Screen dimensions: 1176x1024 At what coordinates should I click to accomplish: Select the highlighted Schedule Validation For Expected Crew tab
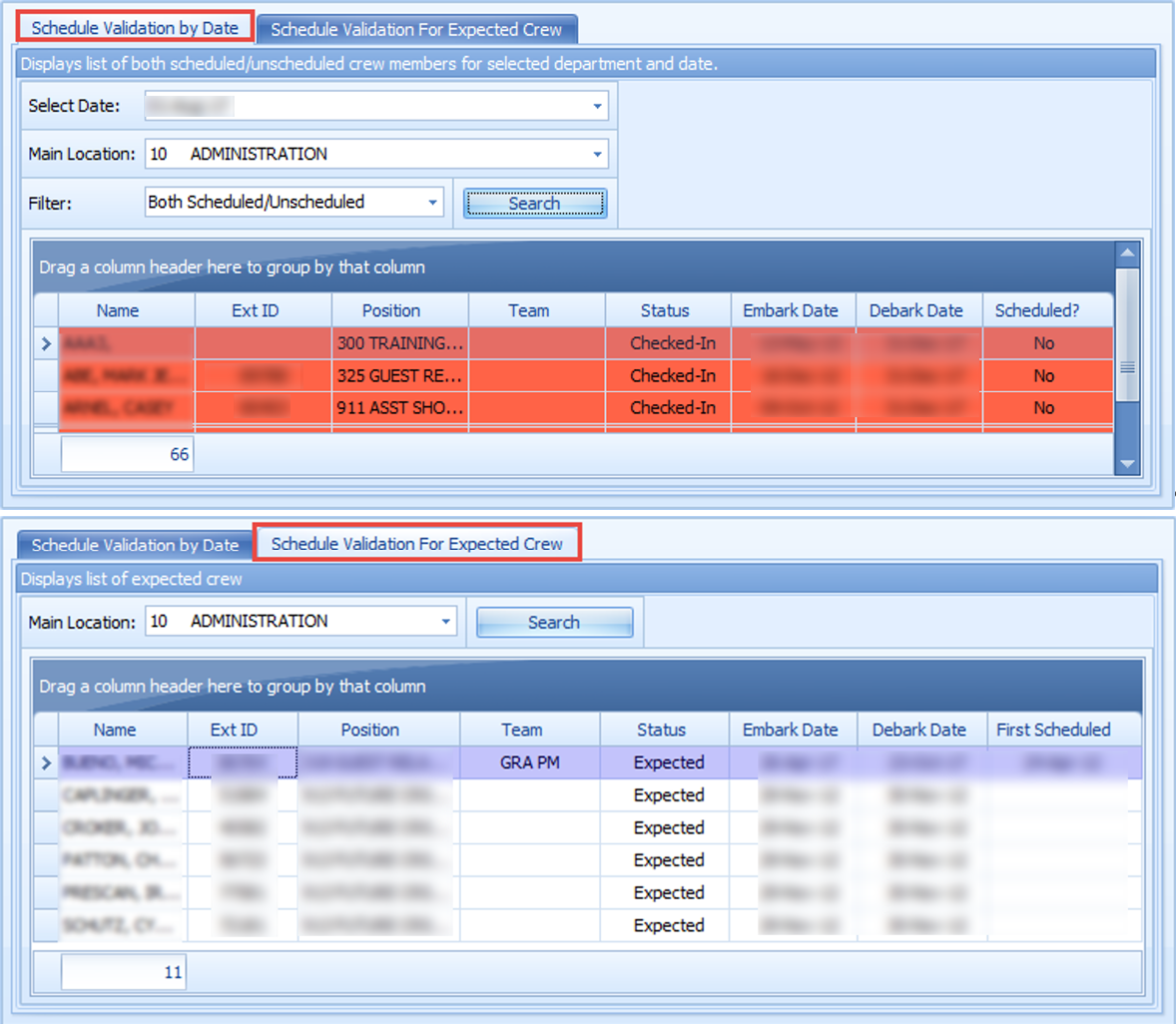coord(417,544)
